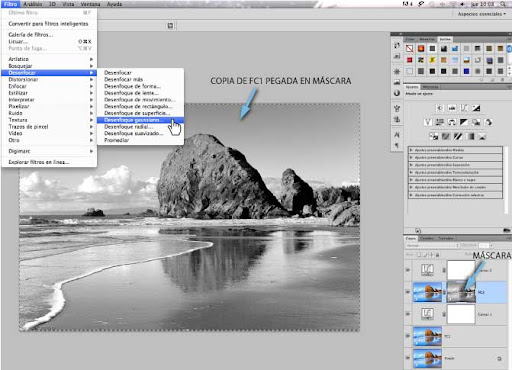
Task: Click the Curvas 1 white mask thumbnail
Action: click(x=461, y=314)
